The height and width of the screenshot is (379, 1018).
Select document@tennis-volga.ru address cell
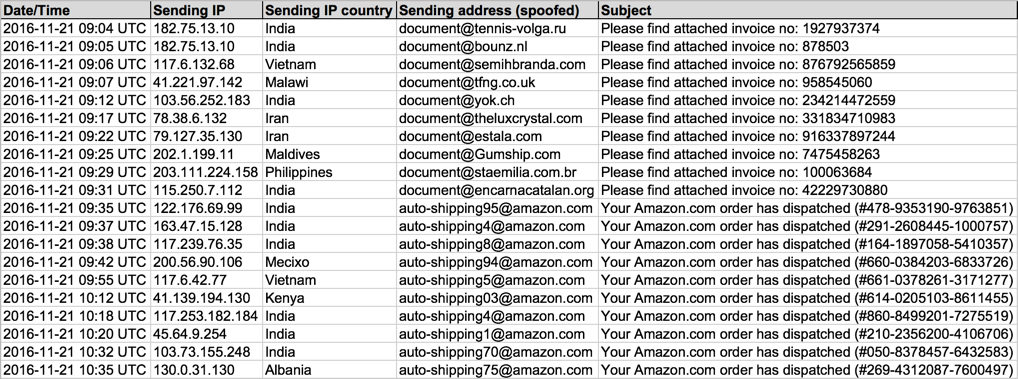point(497,29)
